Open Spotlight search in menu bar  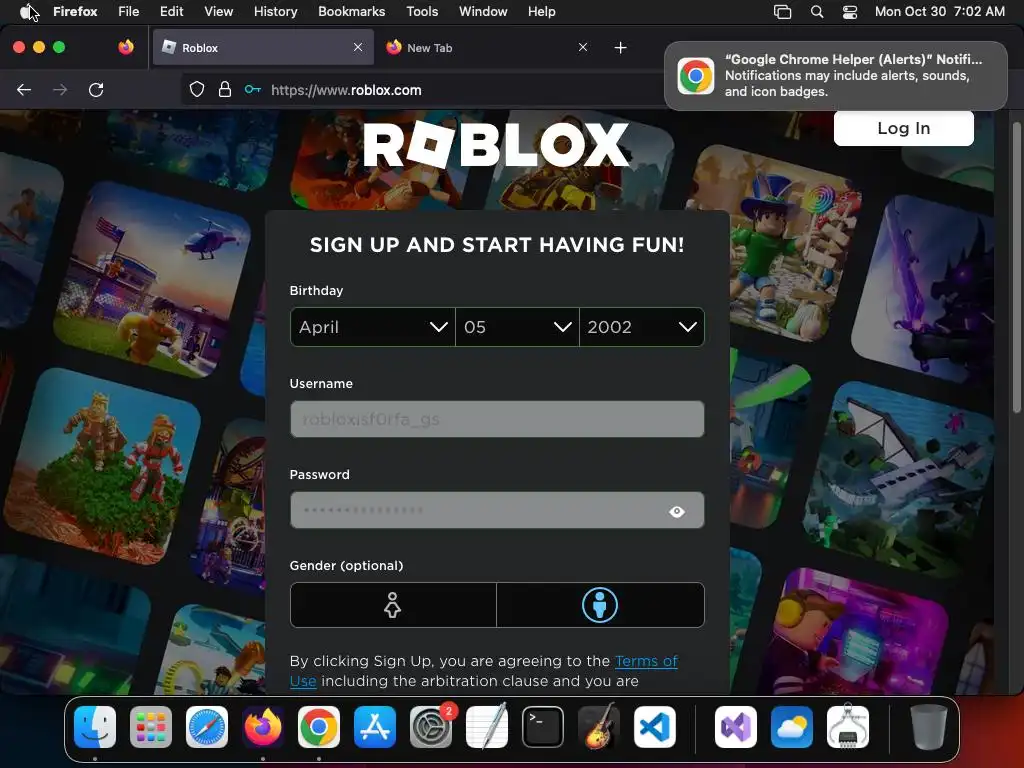[x=817, y=11]
